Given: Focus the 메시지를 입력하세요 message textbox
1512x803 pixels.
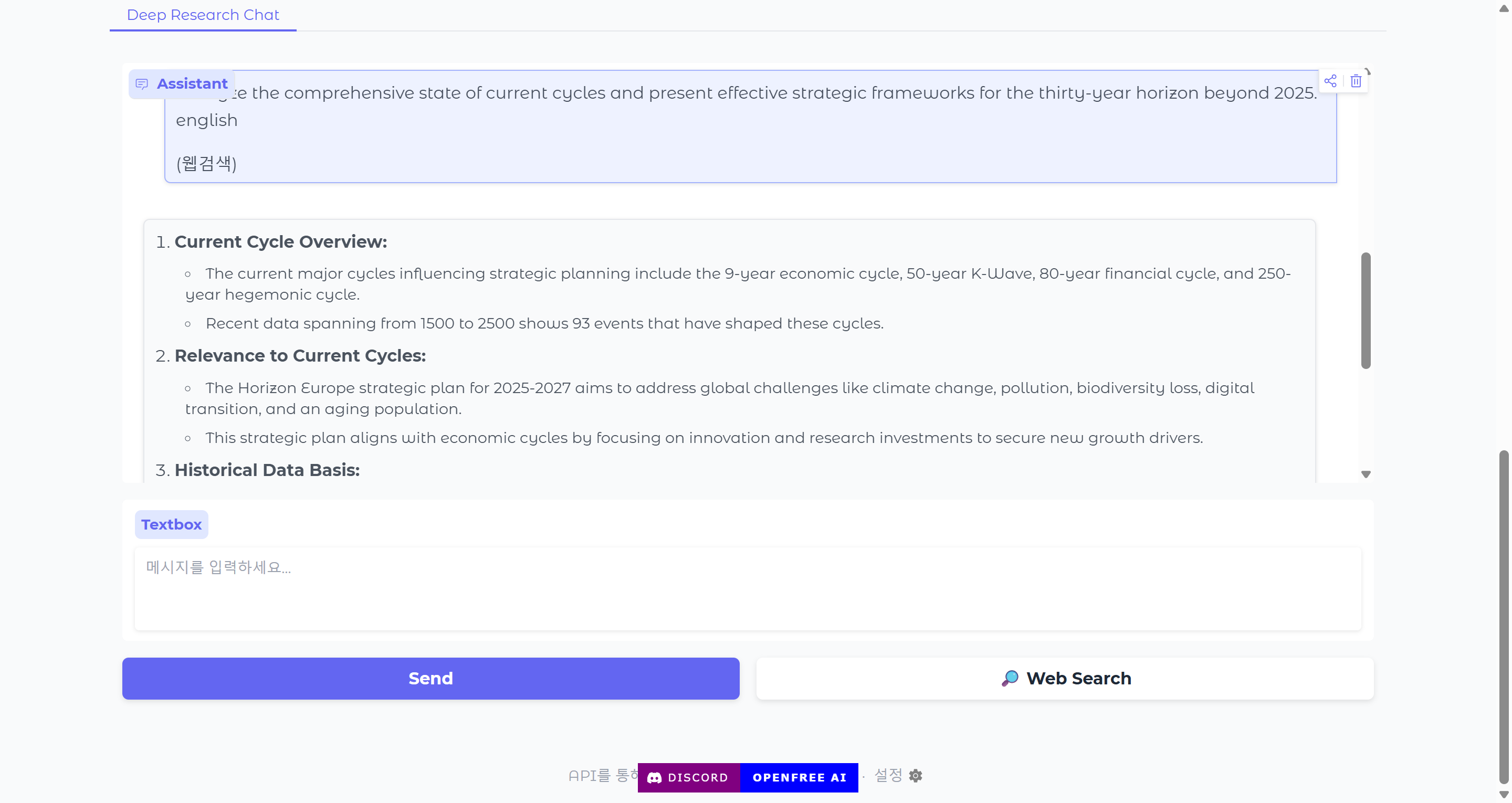Looking at the screenshot, I should click(x=747, y=589).
